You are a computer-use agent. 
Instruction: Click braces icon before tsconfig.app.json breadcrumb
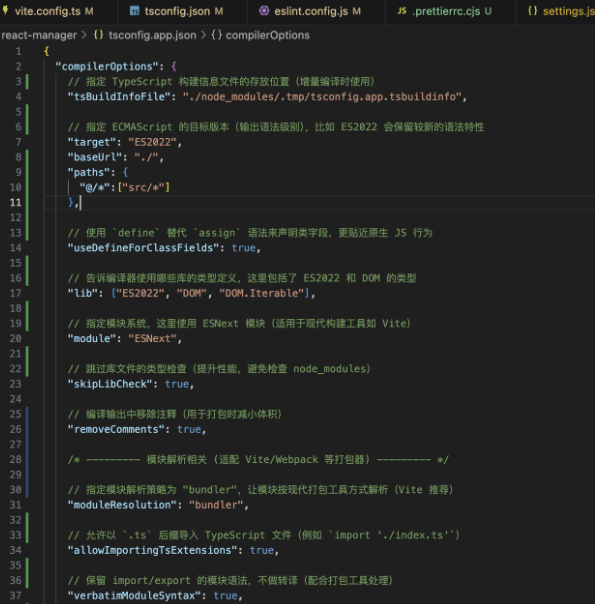(x=99, y=35)
